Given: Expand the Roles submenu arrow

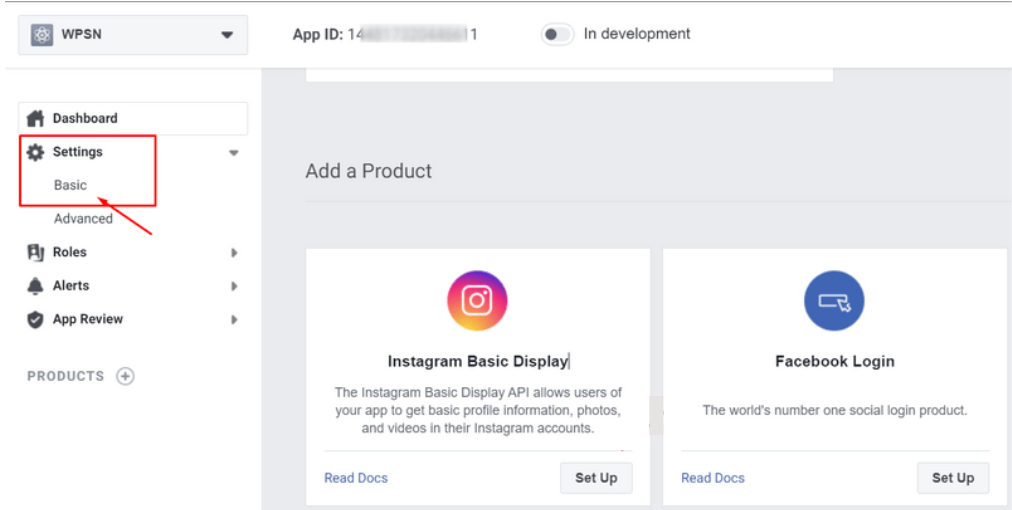Looking at the screenshot, I should (234, 253).
